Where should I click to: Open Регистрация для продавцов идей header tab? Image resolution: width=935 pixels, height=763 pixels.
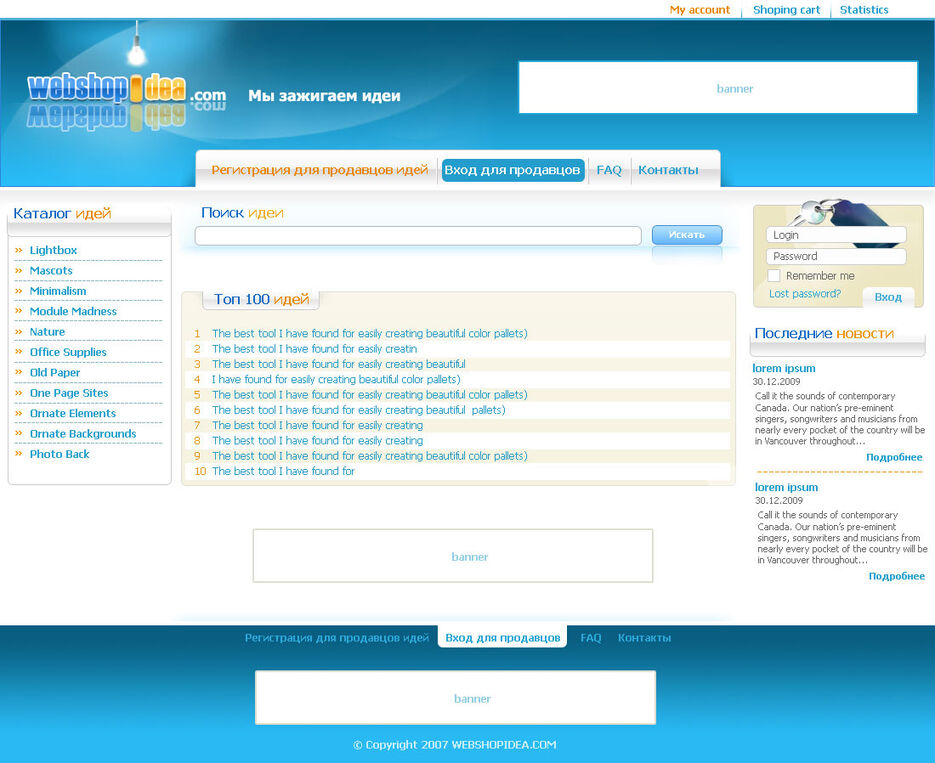click(319, 170)
